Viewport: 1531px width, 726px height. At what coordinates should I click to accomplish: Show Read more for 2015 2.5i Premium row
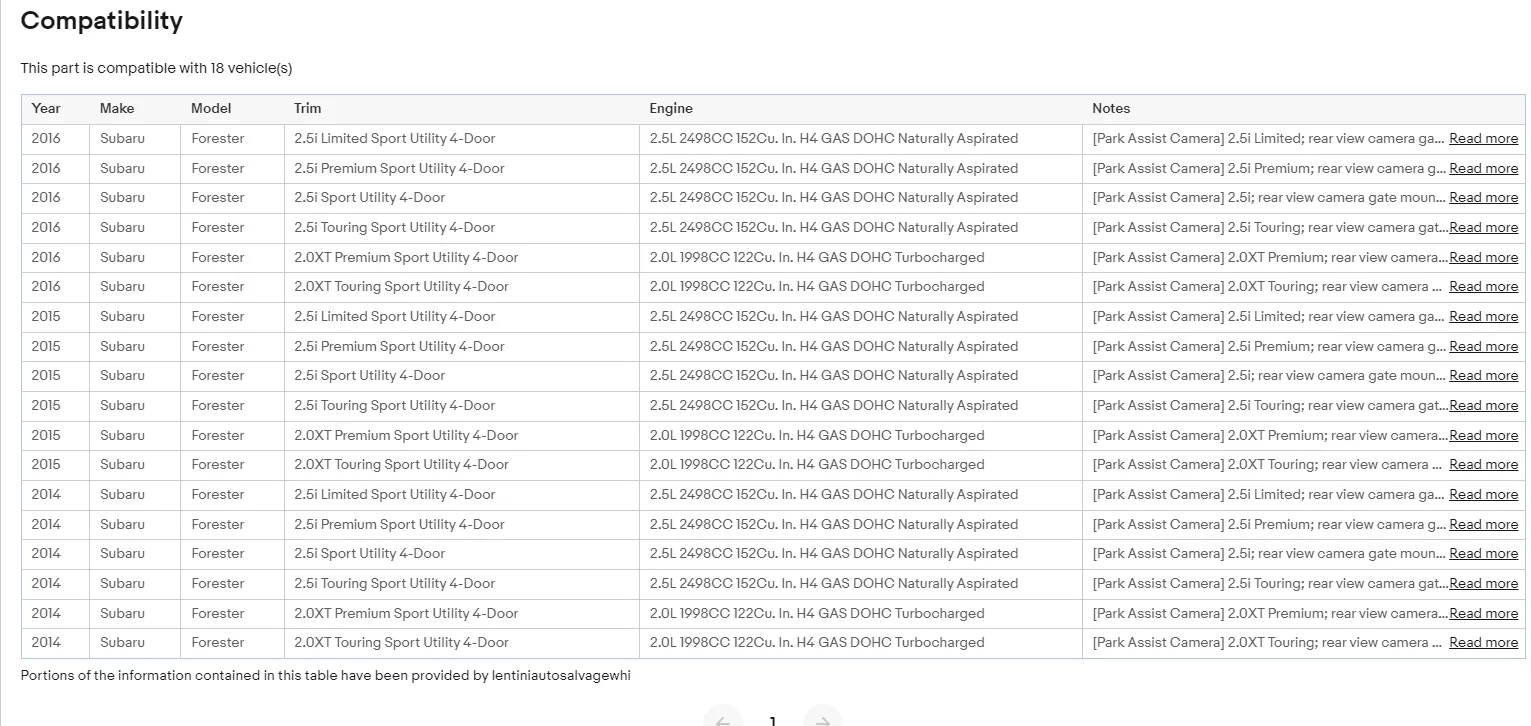click(x=1483, y=347)
